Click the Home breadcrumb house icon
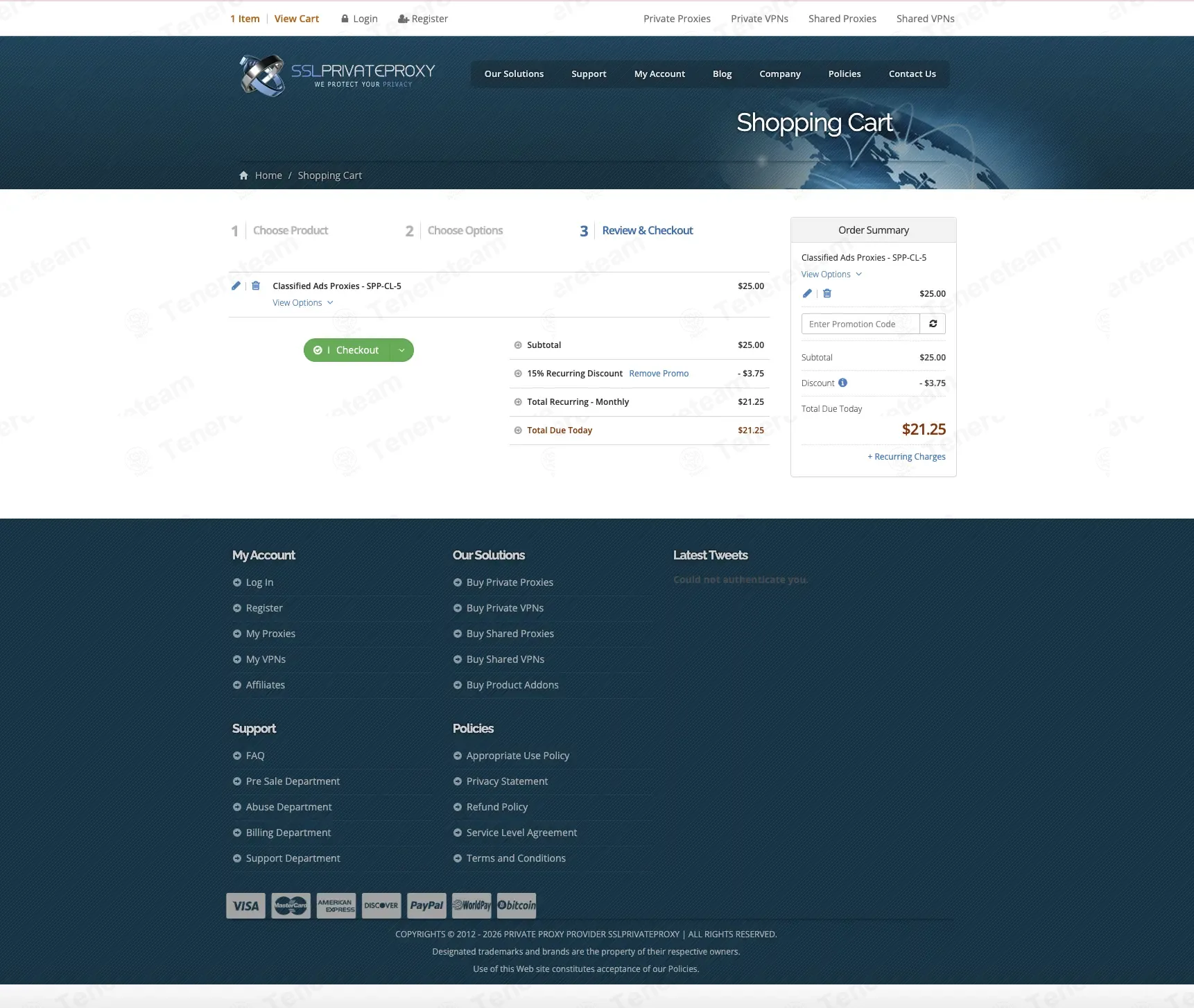 tap(243, 175)
